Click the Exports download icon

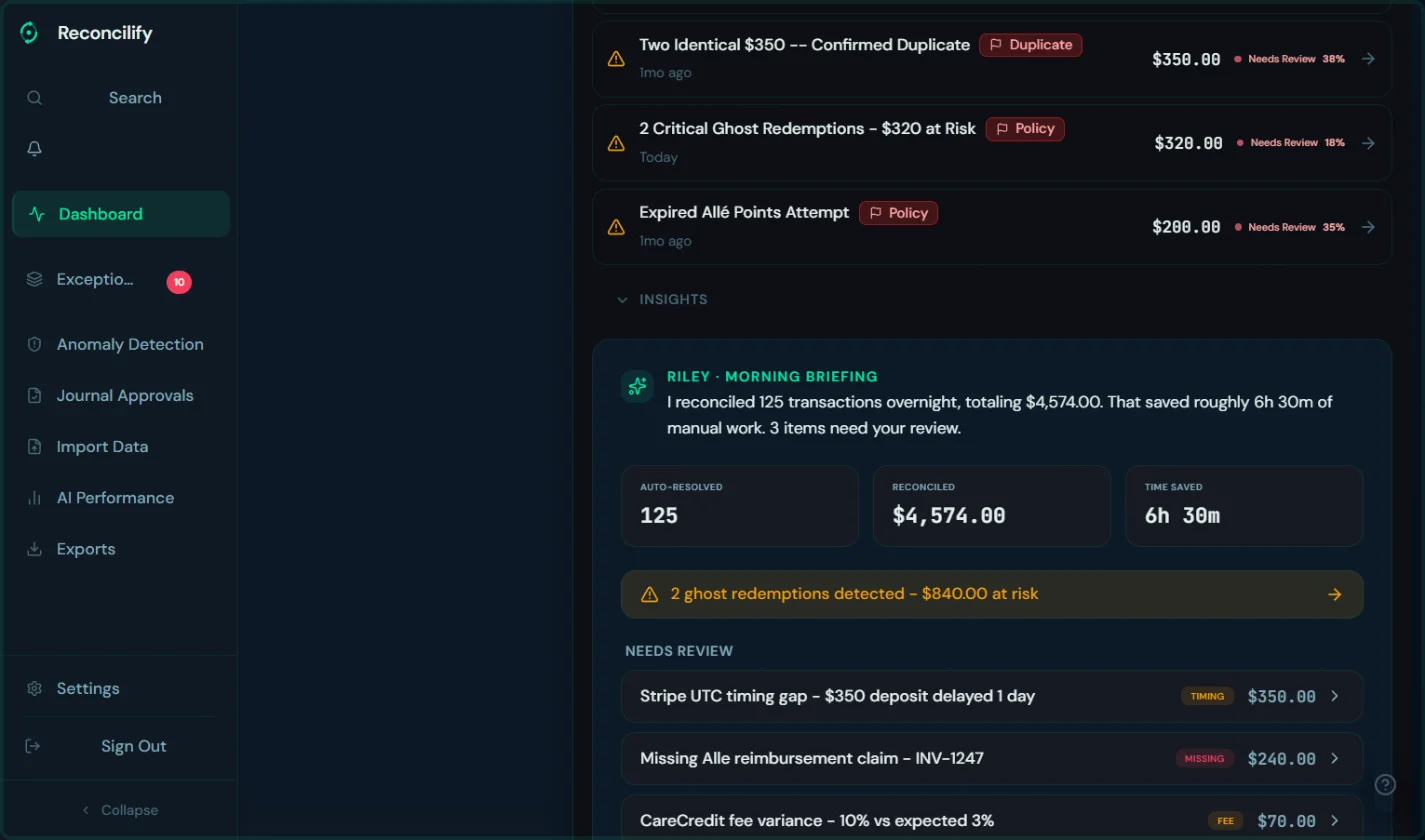coord(34,548)
